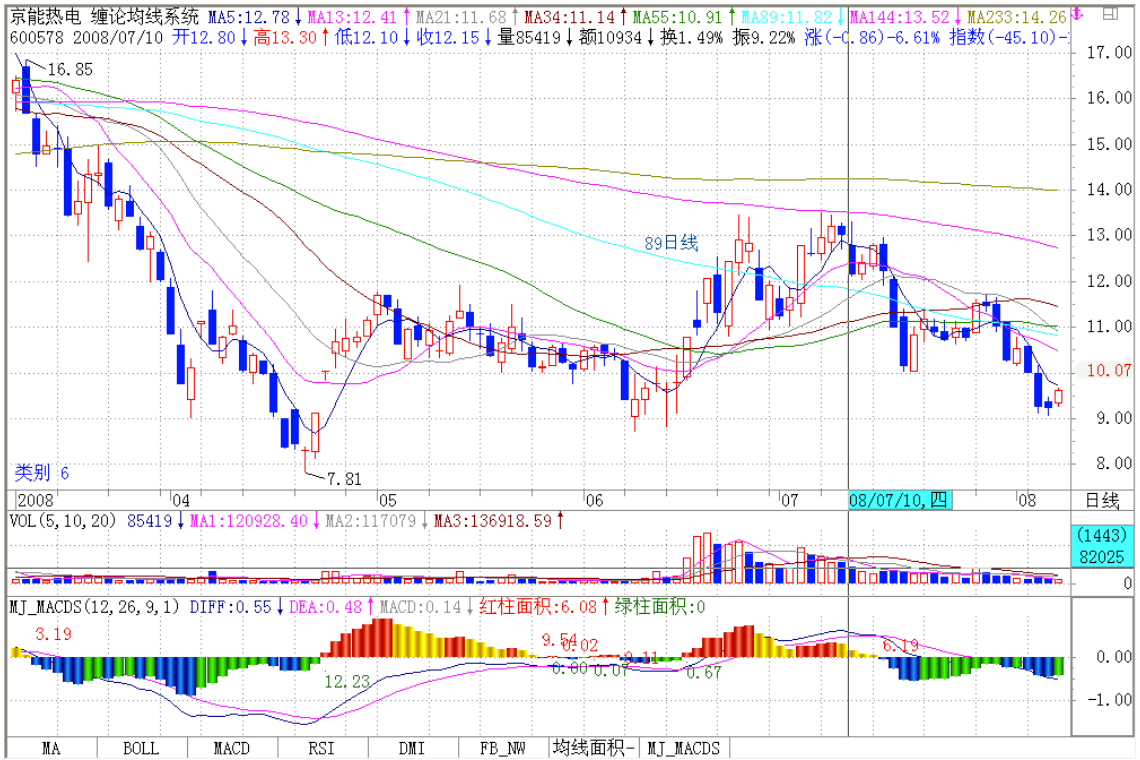Click the volume 量85419 value

coord(529,37)
